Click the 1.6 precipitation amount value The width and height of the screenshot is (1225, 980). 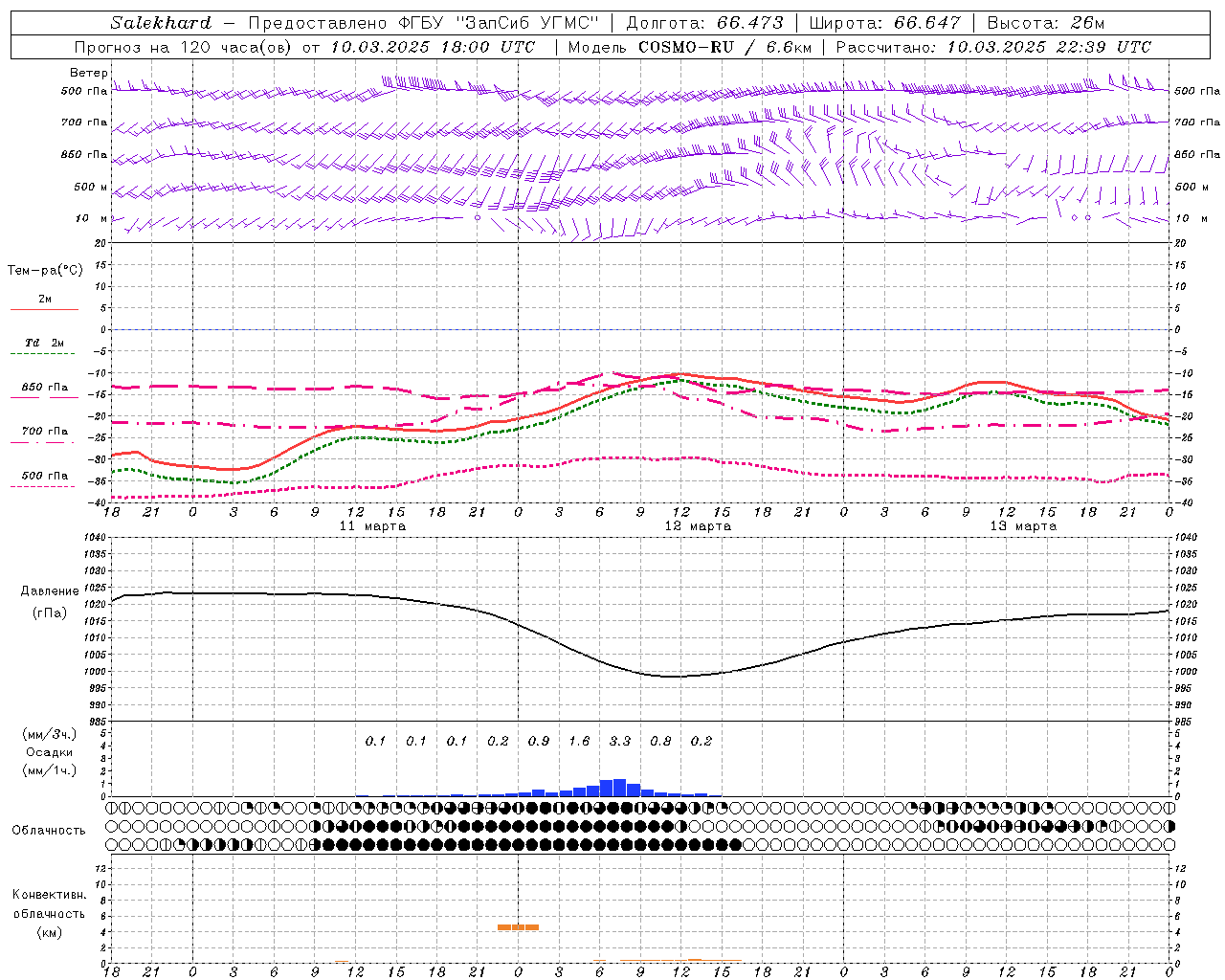(x=579, y=741)
